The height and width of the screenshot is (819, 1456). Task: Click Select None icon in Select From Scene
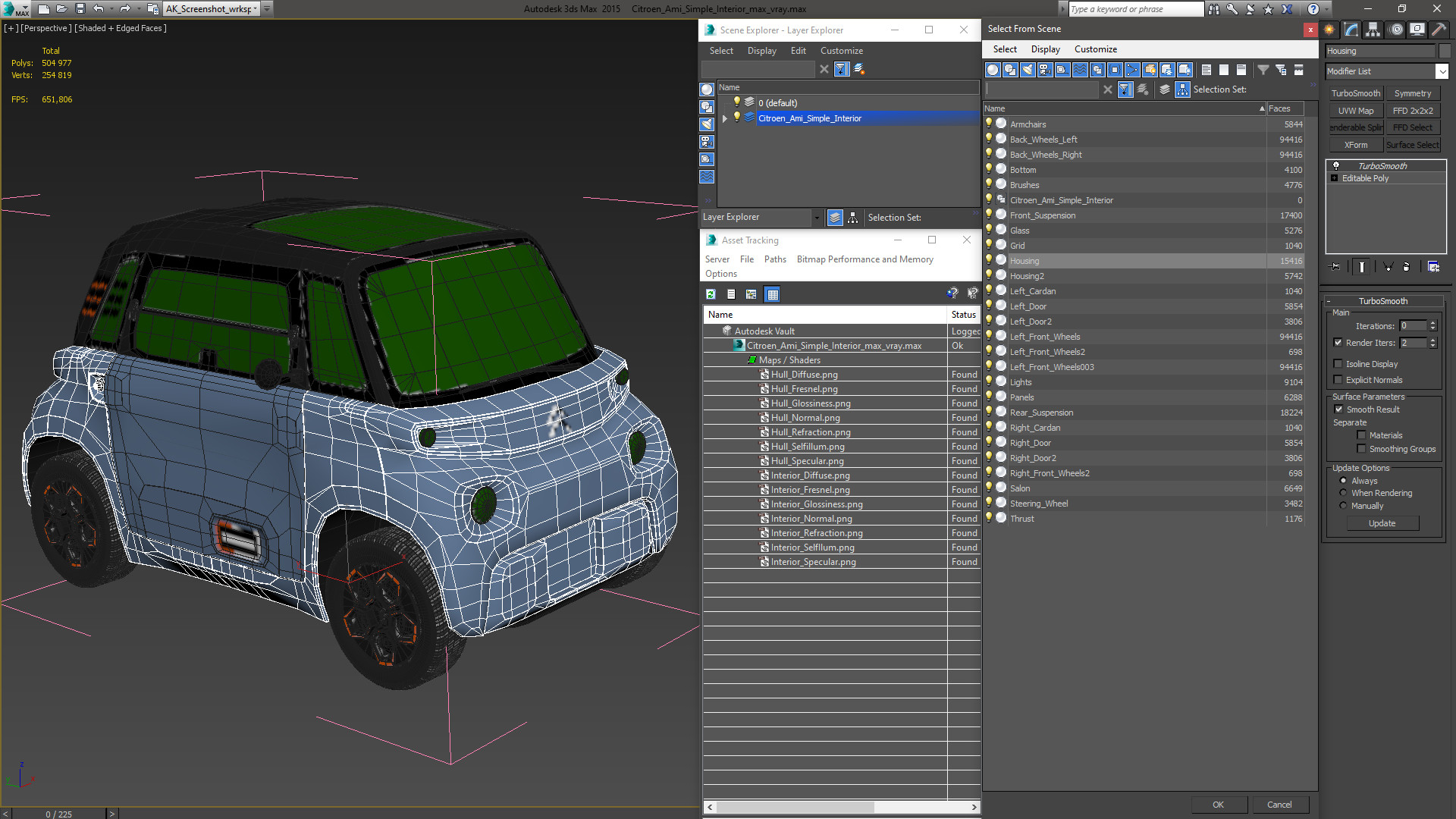(x=1224, y=70)
